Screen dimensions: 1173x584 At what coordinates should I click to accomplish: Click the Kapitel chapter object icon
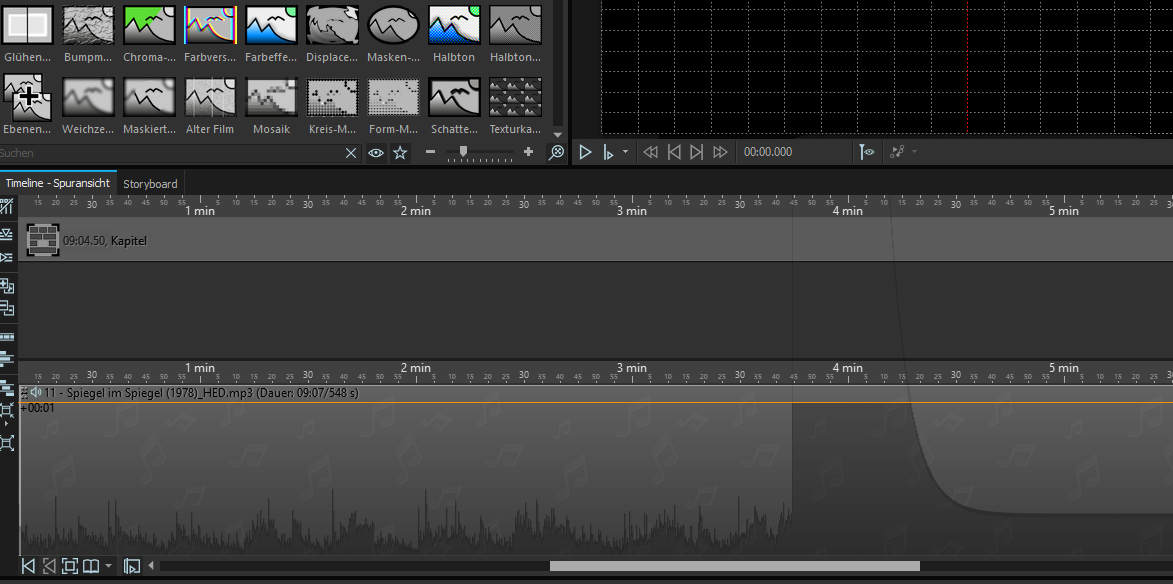43,240
